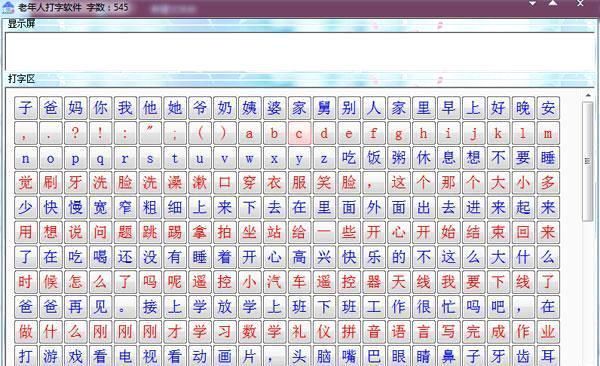This screenshot has width=600, height=366.
Task: Click the scrollbar up arrow
Action: pyautogui.click(x=588, y=95)
